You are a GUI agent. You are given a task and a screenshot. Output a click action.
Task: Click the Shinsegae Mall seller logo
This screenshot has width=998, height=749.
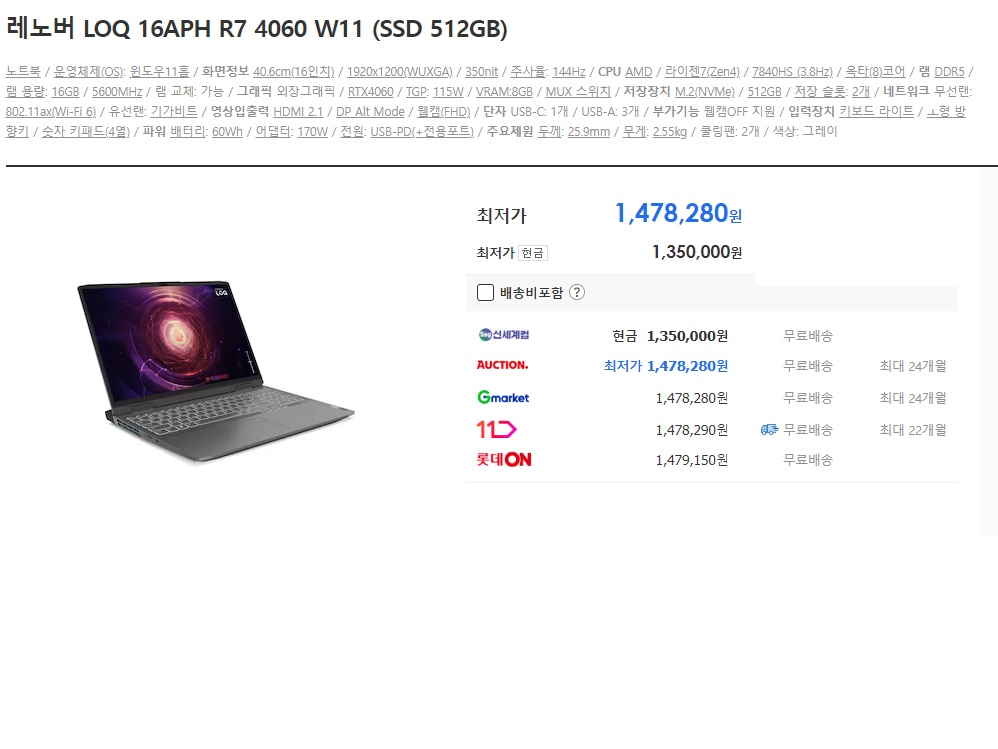click(x=503, y=335)
